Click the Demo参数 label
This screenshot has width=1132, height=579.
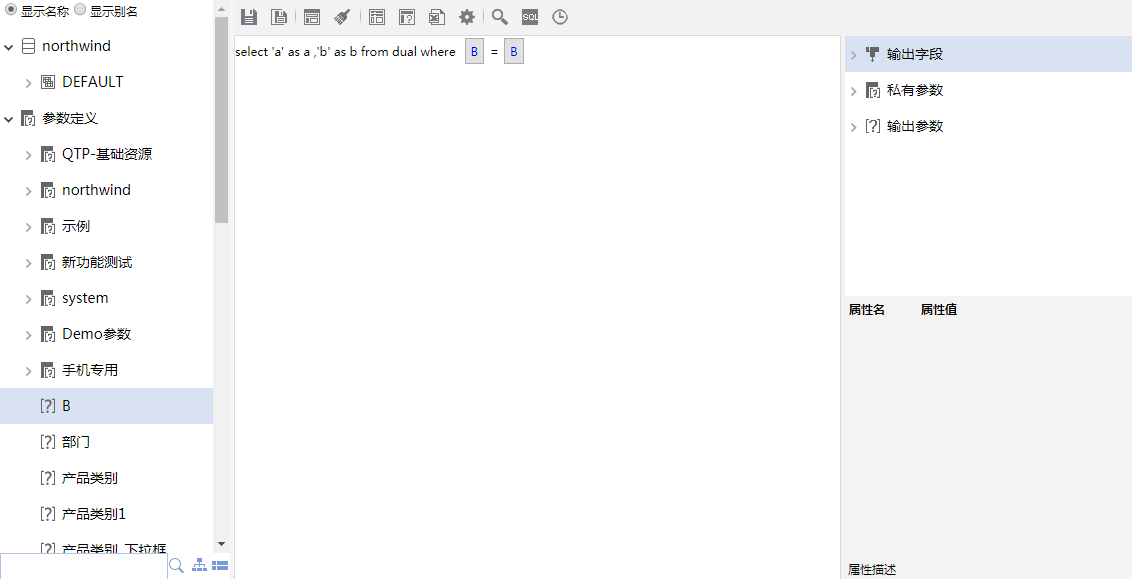click(x=97, y=334)
